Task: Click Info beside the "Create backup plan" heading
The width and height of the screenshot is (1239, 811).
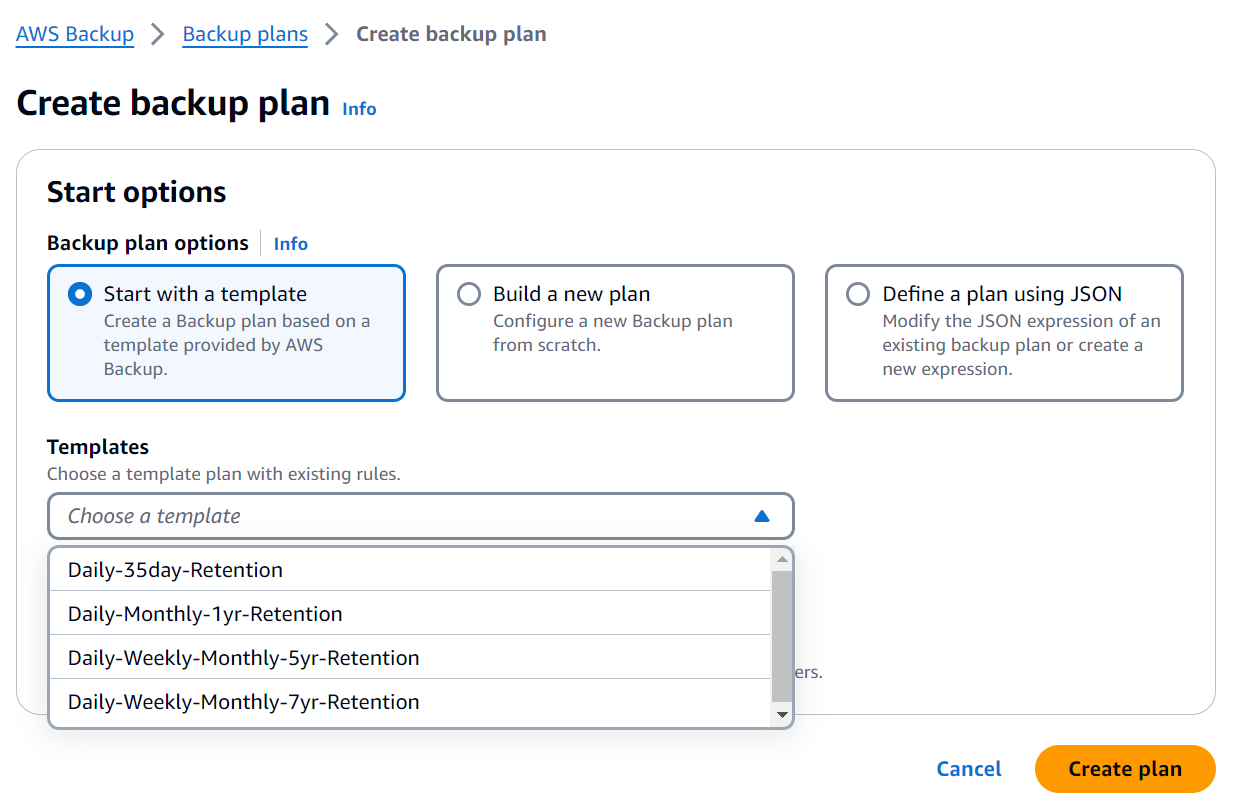Action: [359, 108]
